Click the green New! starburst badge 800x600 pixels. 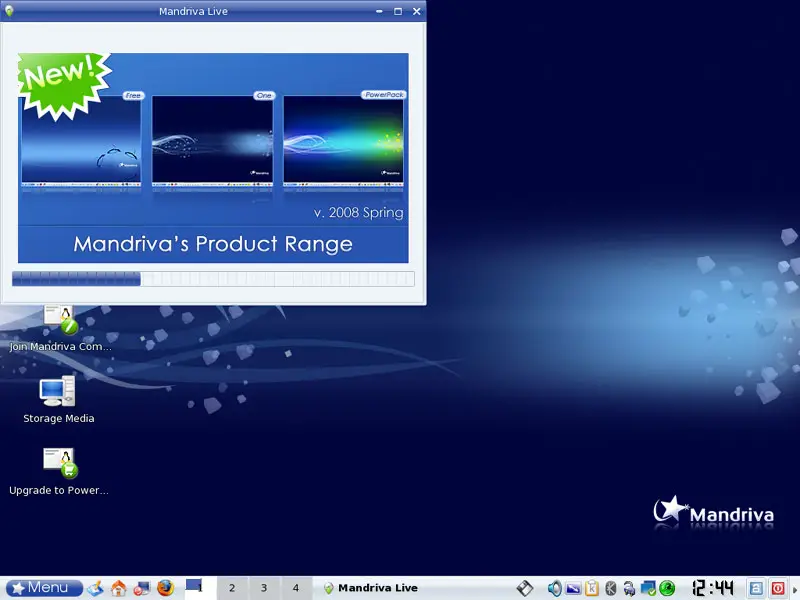pyautogui.click(x=64, y=86)
